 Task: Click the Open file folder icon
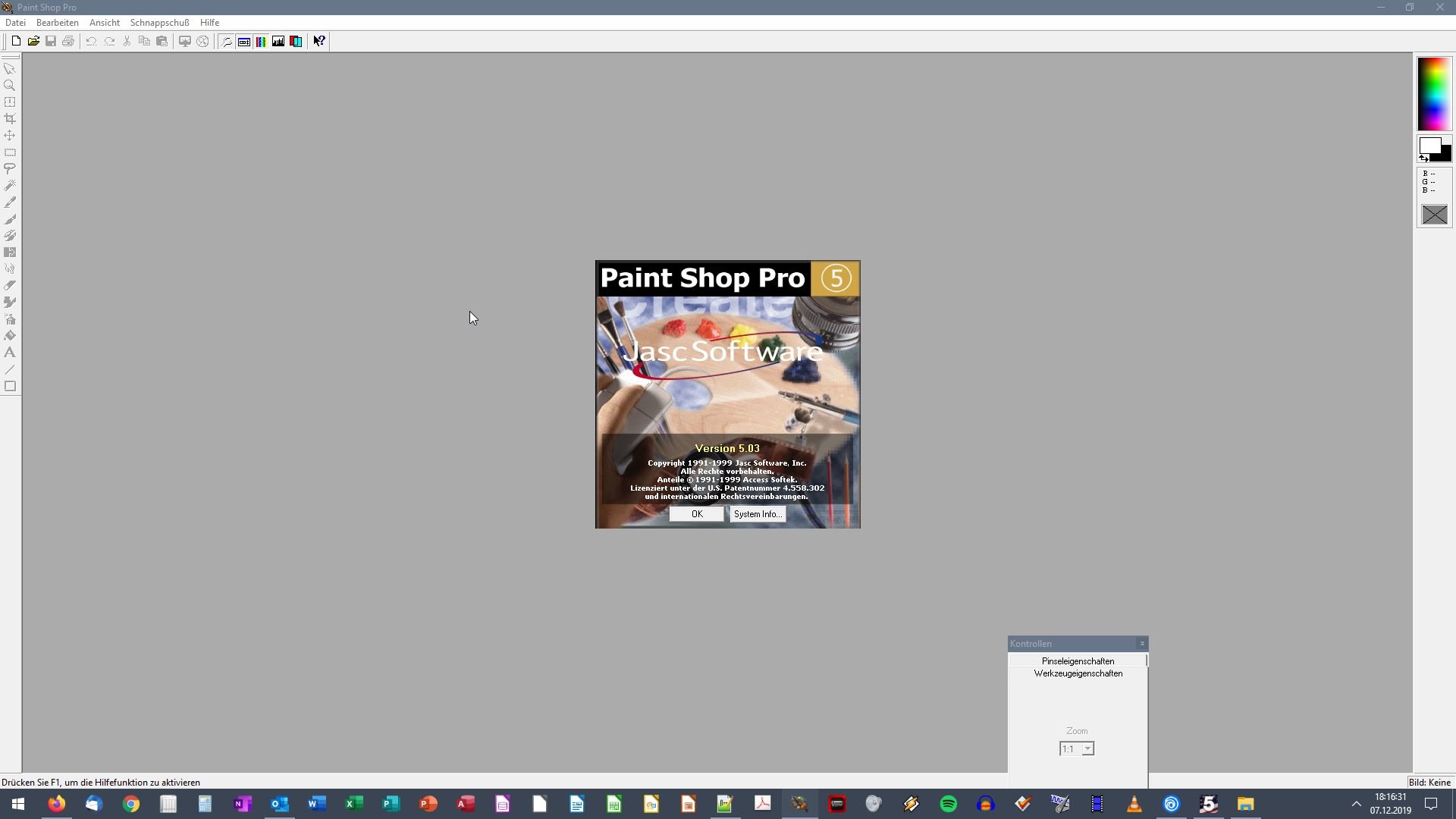pyautogui.click(x=33, y=41)
